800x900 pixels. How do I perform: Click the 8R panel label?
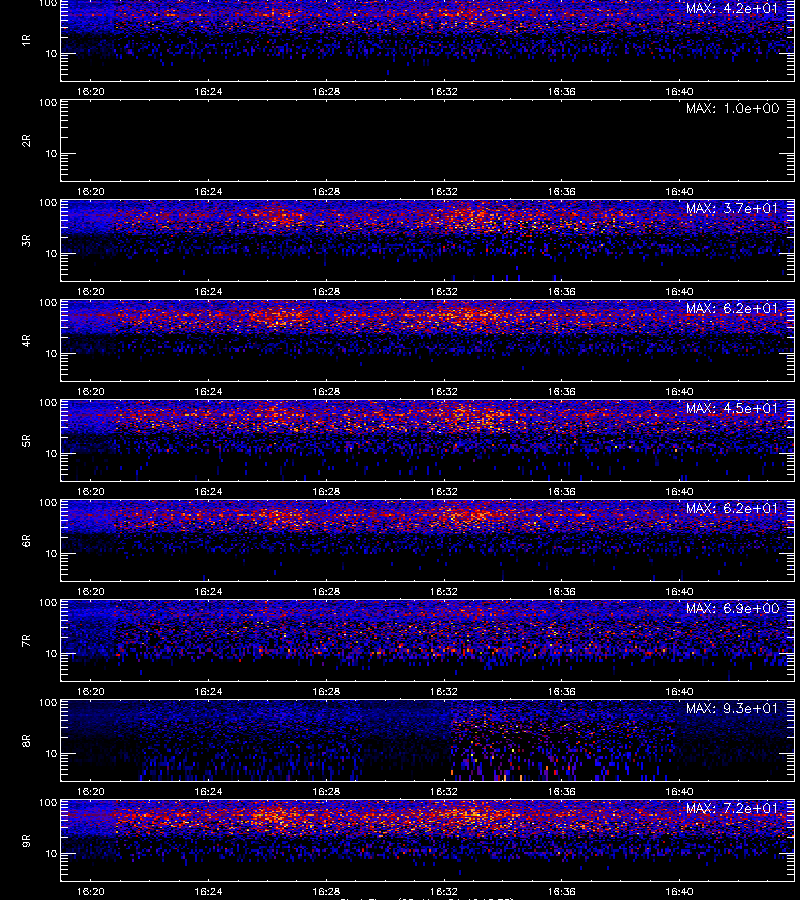point(26,741)
